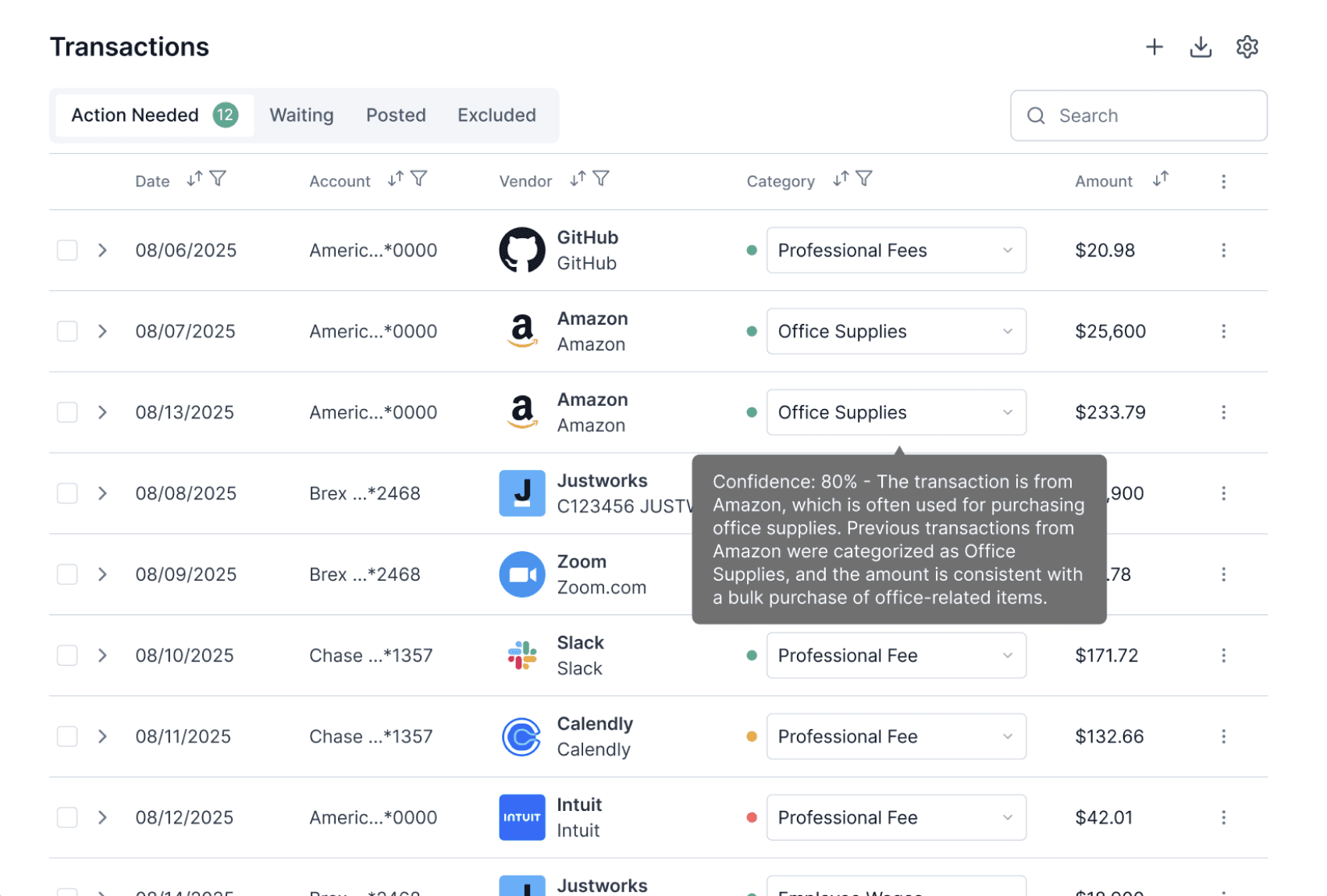Image resolution: width=1327 pixels, height=896 pixels.
Task: Expand the 08/12/2025 Intuit row chevron
Action: tap(102, 818)
